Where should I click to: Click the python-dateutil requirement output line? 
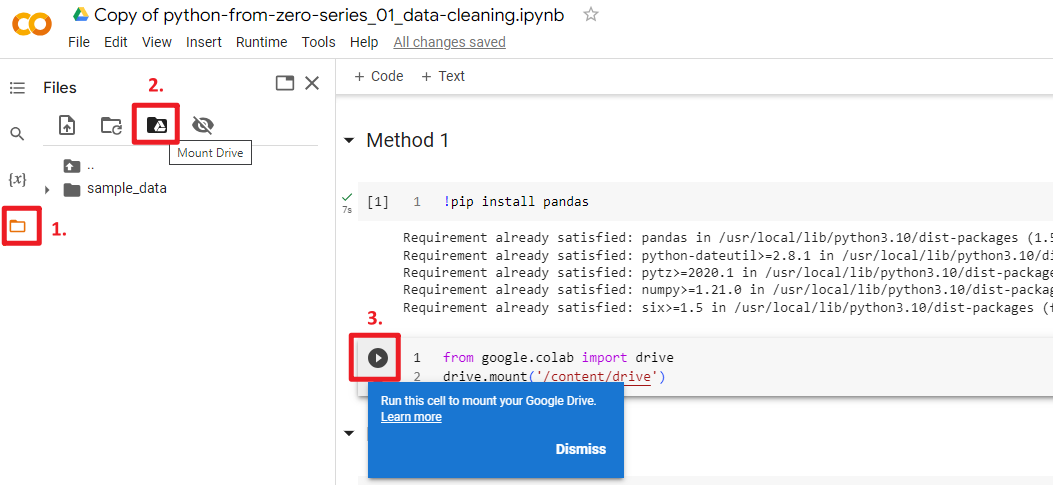click(x=728, y=255)
